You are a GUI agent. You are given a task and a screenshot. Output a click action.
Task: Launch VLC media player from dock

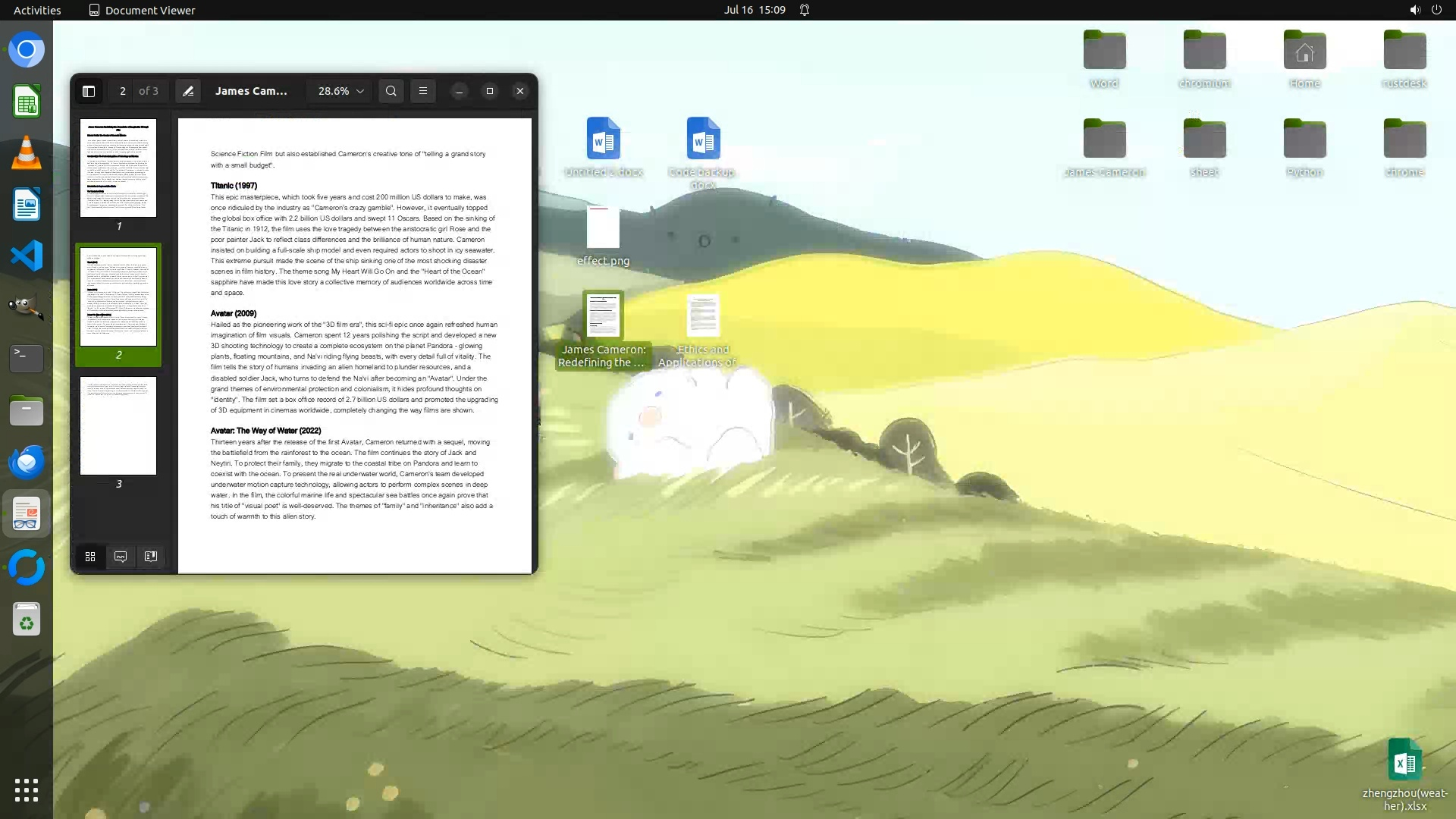(x=27, y=153)
